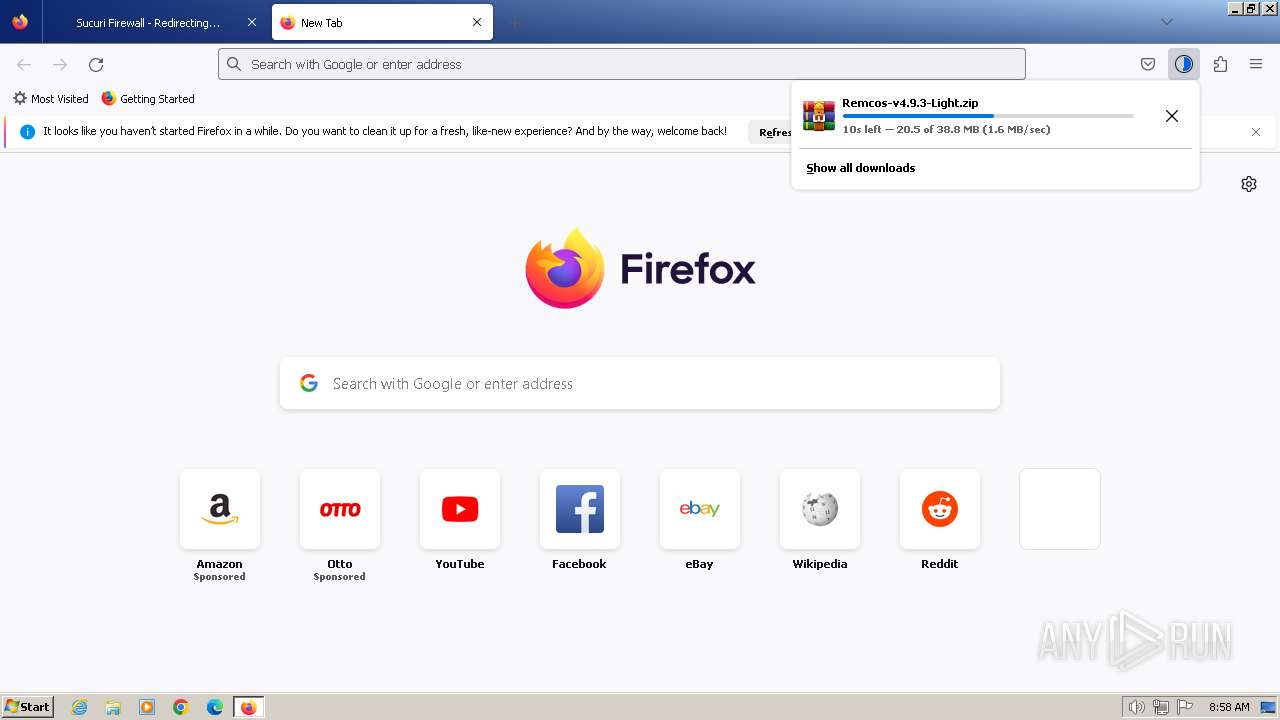Reload the current page

[x=96, y=64]
